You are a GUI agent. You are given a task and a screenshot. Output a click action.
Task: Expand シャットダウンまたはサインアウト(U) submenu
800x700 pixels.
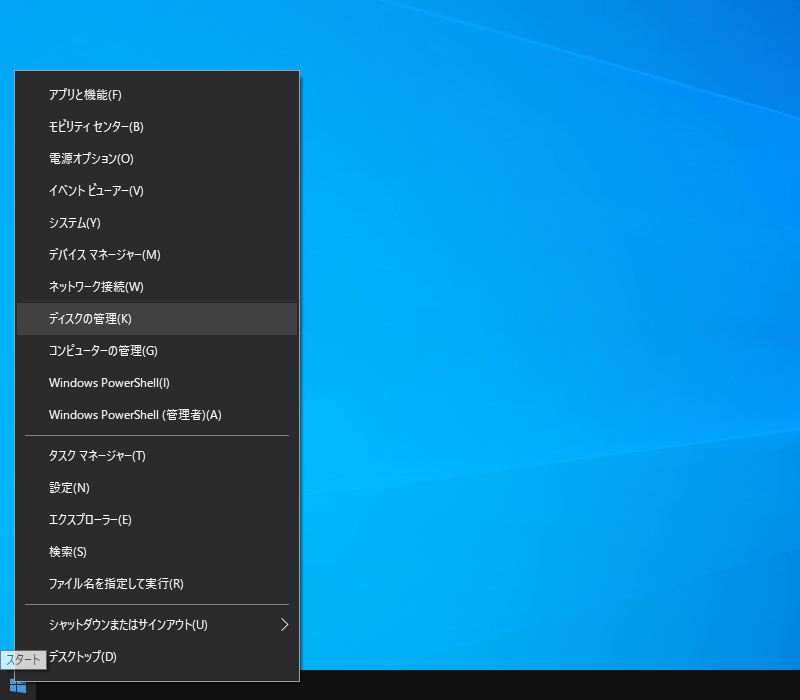157,625
